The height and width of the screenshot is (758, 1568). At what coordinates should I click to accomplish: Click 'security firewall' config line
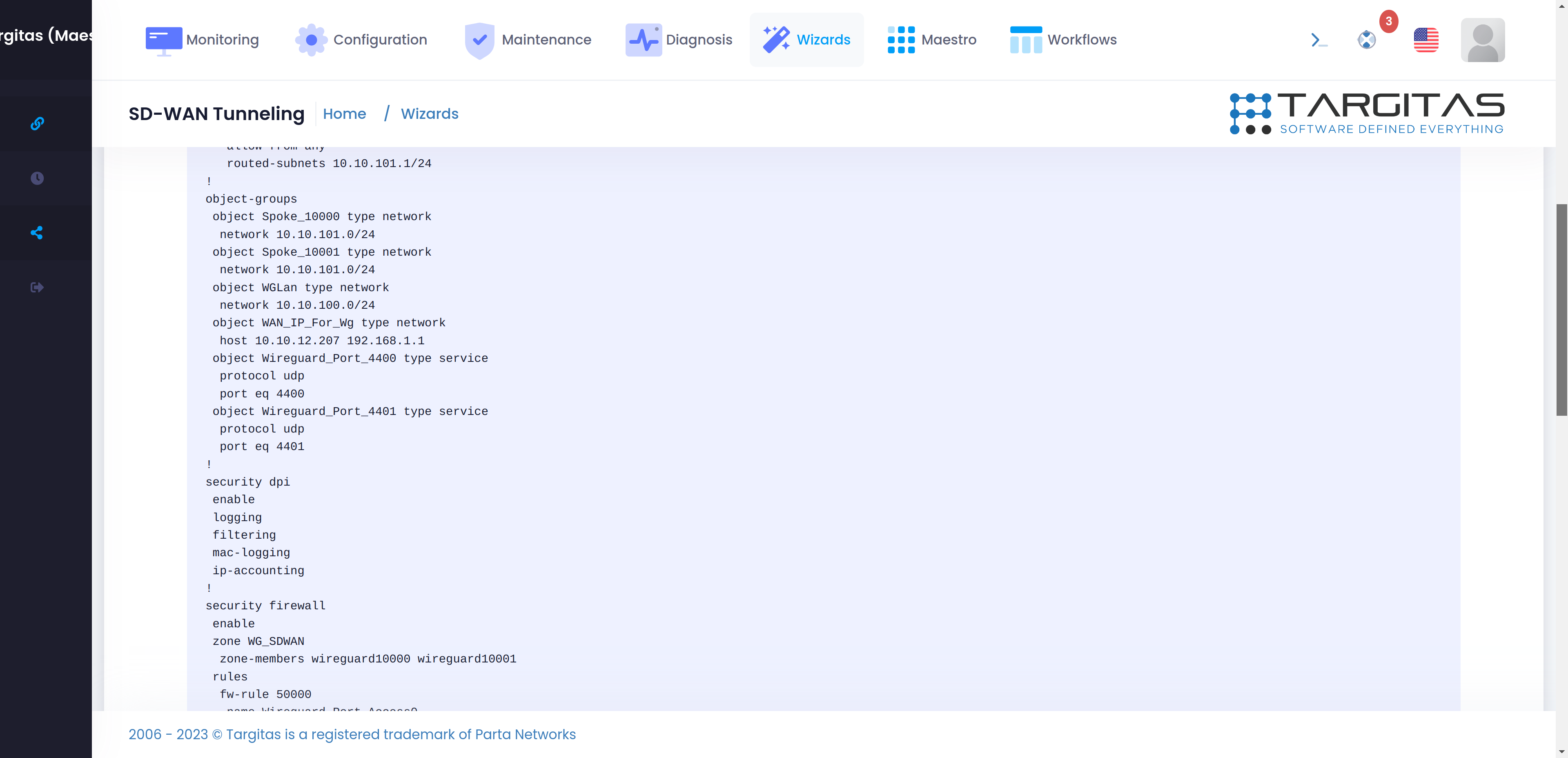(x=265, y=606)
